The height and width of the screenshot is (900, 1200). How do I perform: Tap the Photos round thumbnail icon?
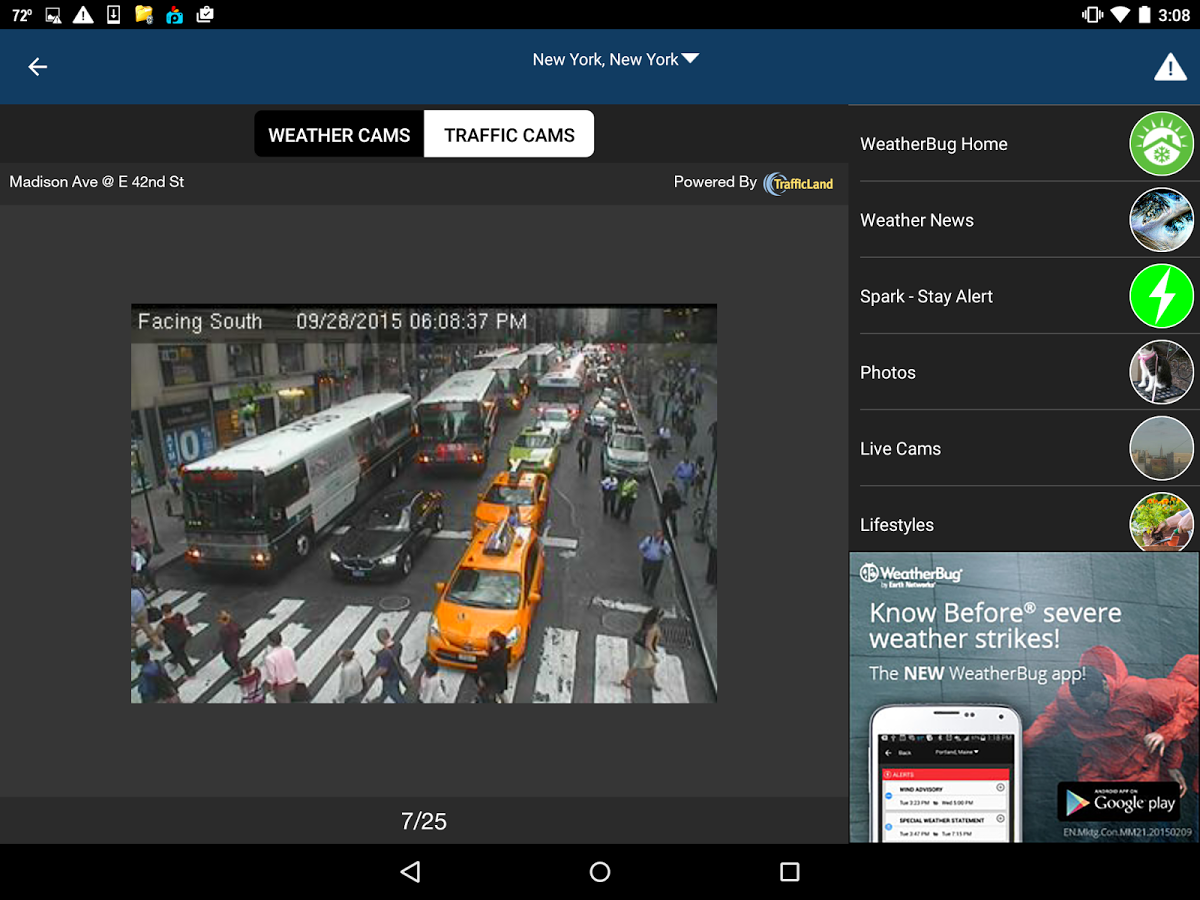(x=1162, y=372)
